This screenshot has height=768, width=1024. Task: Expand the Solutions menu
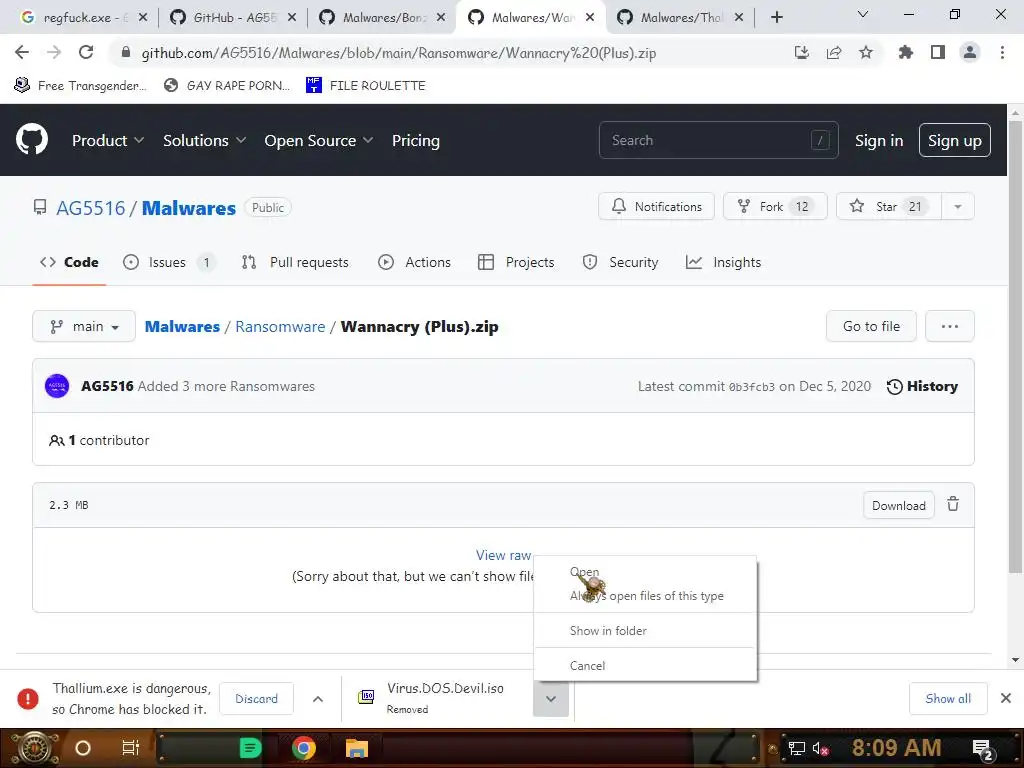pos(204,140)
